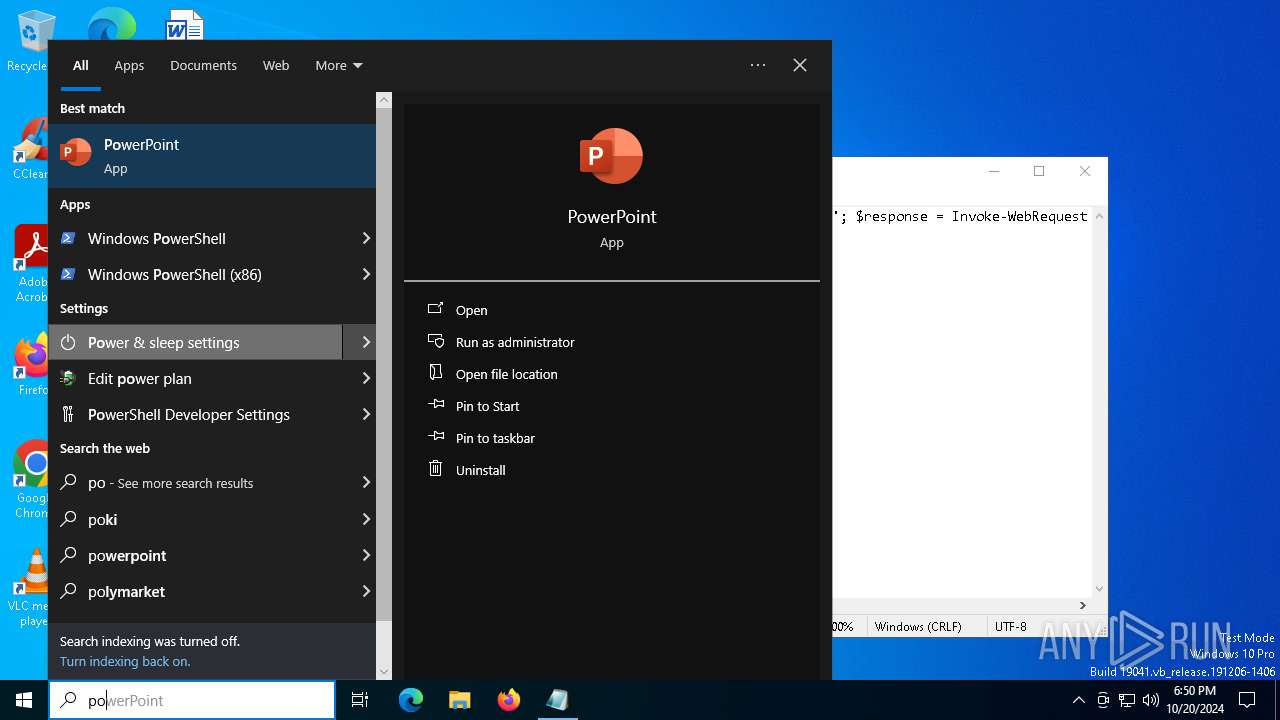
Task: Expand Power & sleep settings arrow
Action: click(366, 342)
